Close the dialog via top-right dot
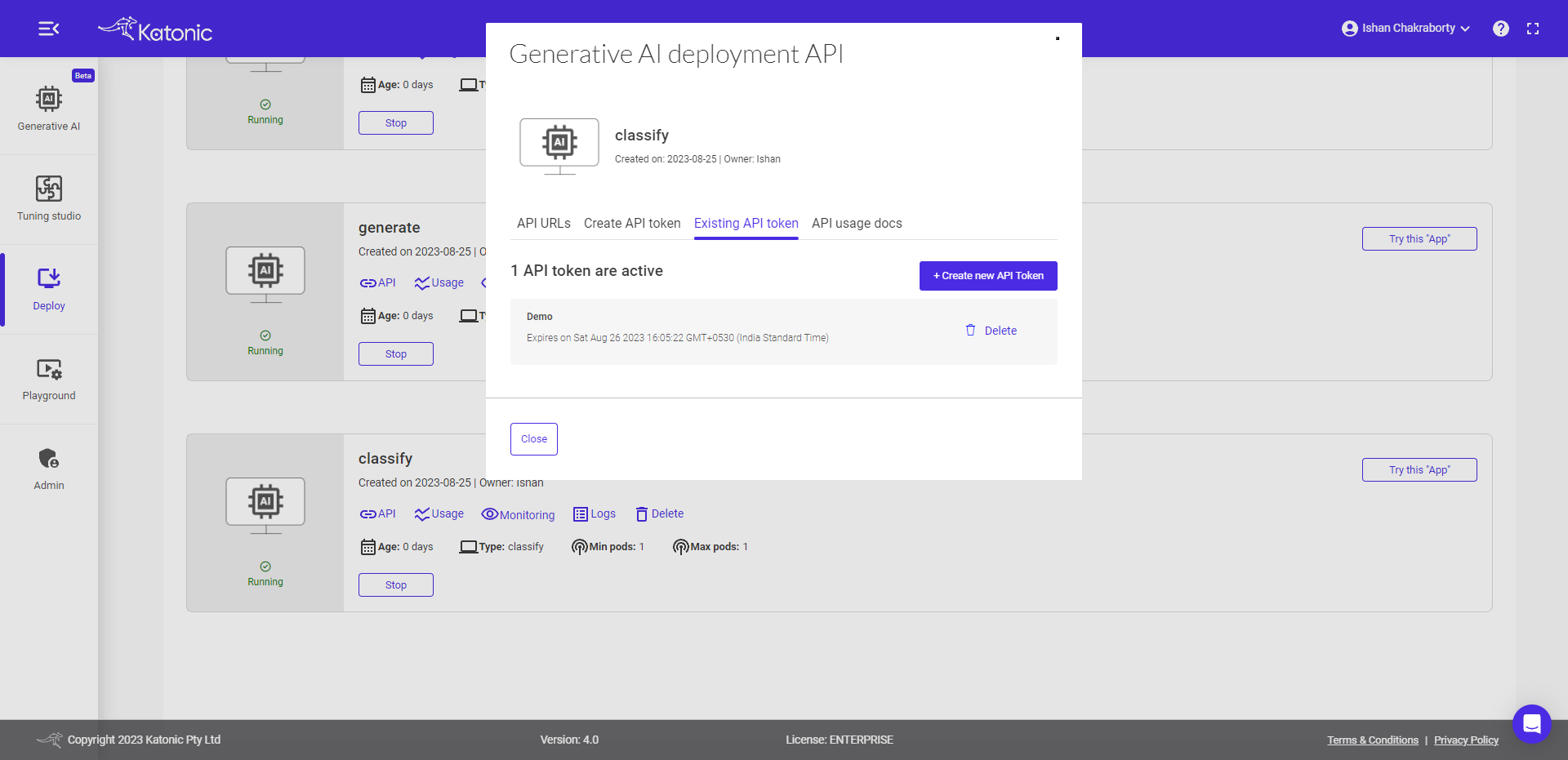 click(x=1058, y=38)
